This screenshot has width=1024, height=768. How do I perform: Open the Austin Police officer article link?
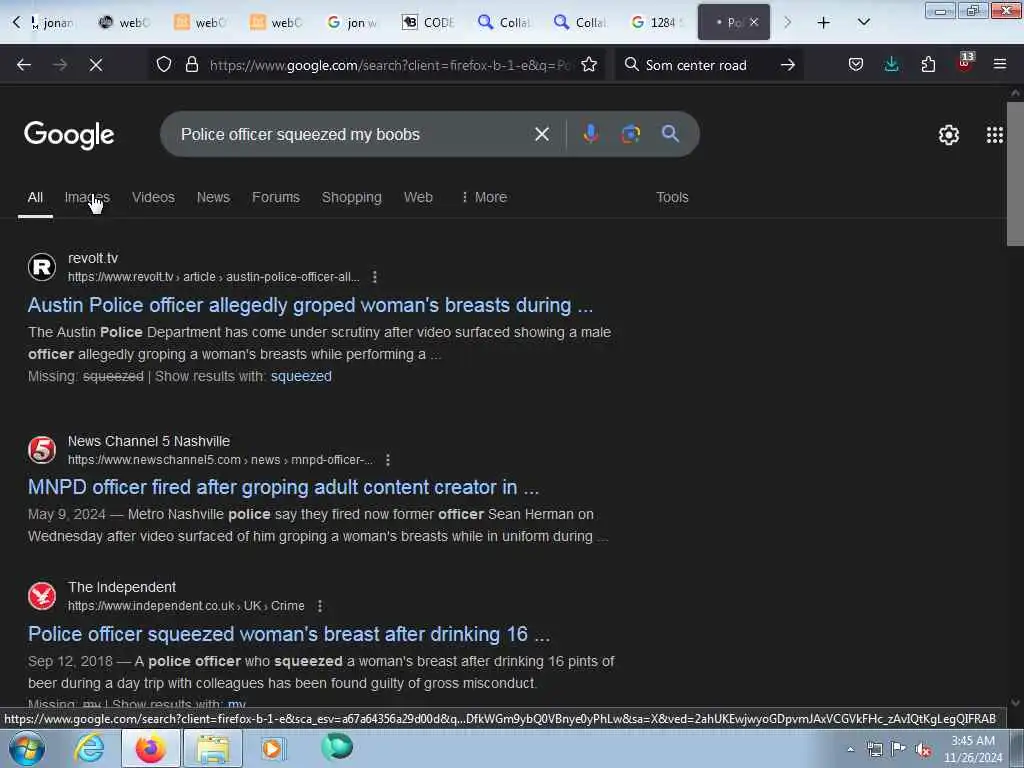point(310,305)
